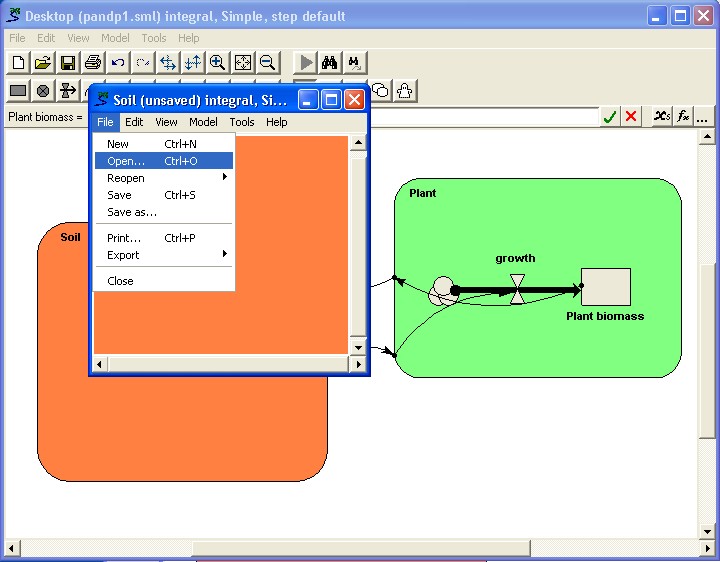720x562 pixels.
Task: Open View menu in Desktop window
Action: click(78, 38)
